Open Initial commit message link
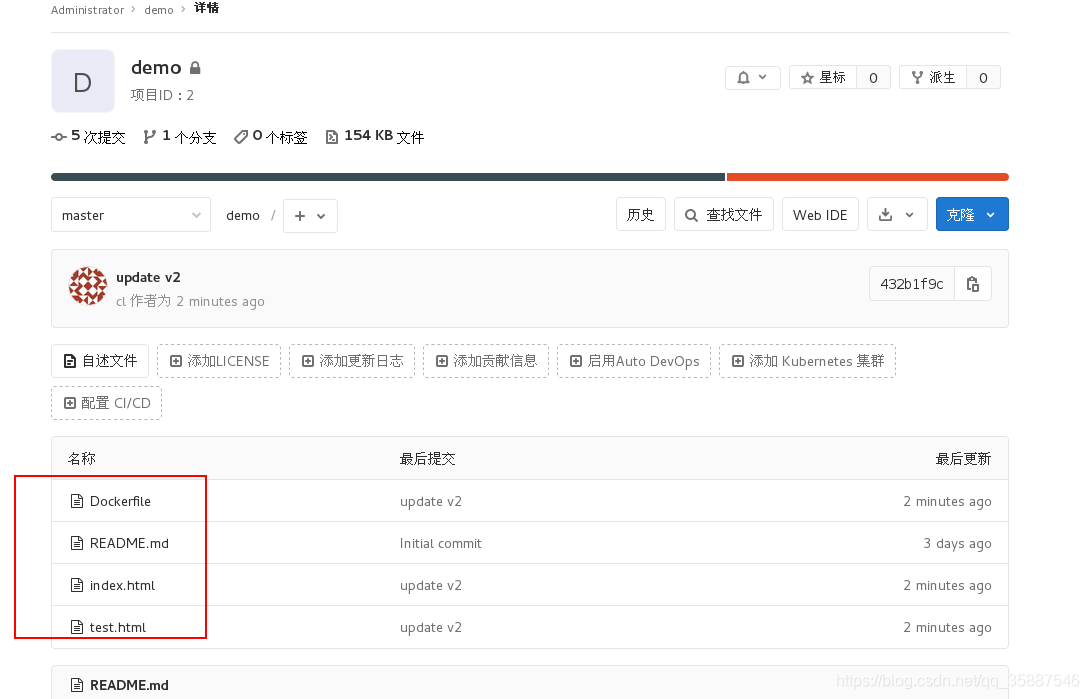The image size is (1089, 699). pyautogui.click(x=440, y=543)
